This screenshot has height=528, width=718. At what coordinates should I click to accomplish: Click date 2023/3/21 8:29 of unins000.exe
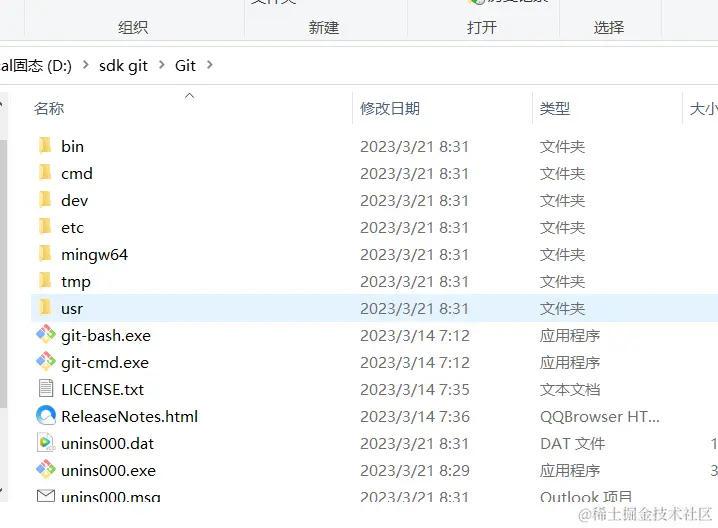[414, 471]
